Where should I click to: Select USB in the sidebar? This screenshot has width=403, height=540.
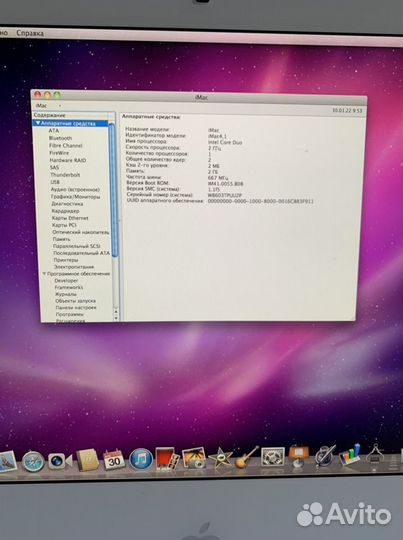click(55, 182)
